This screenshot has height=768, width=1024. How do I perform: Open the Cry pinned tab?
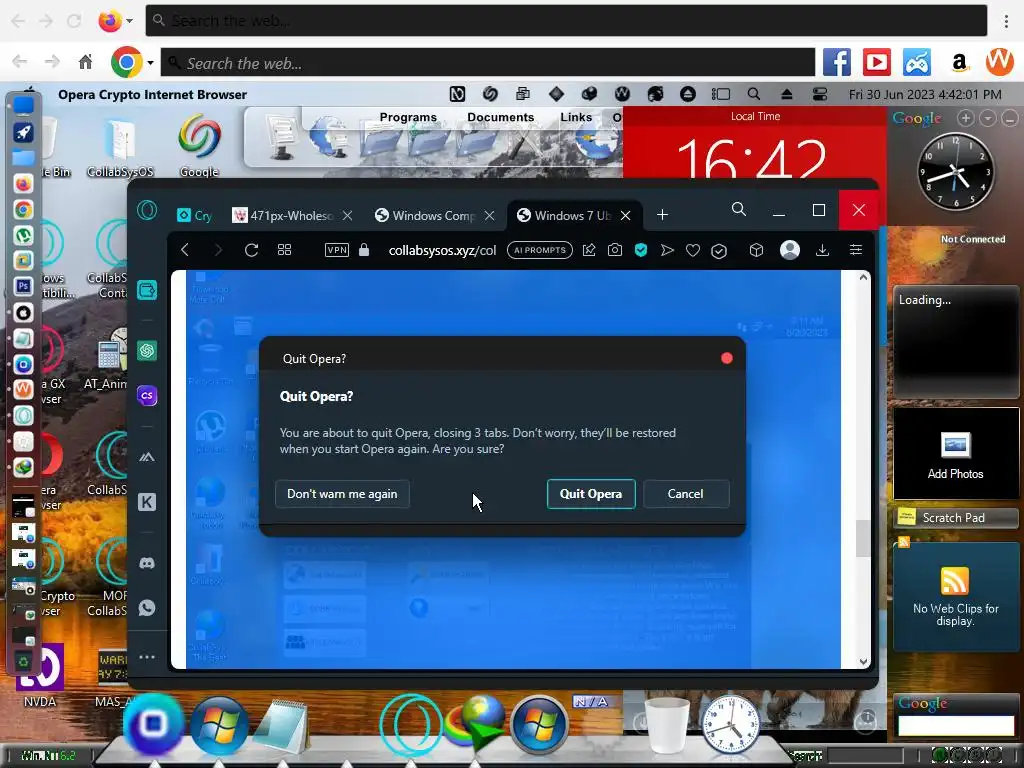pyautogui.click(x=195, y=216)
